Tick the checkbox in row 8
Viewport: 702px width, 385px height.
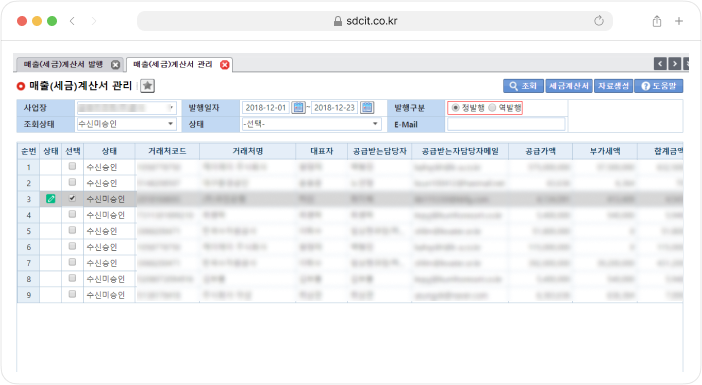click(x=72, y=278)
